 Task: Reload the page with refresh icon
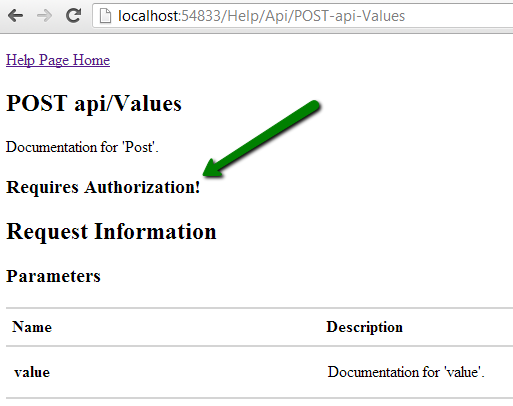pos(73,15)
